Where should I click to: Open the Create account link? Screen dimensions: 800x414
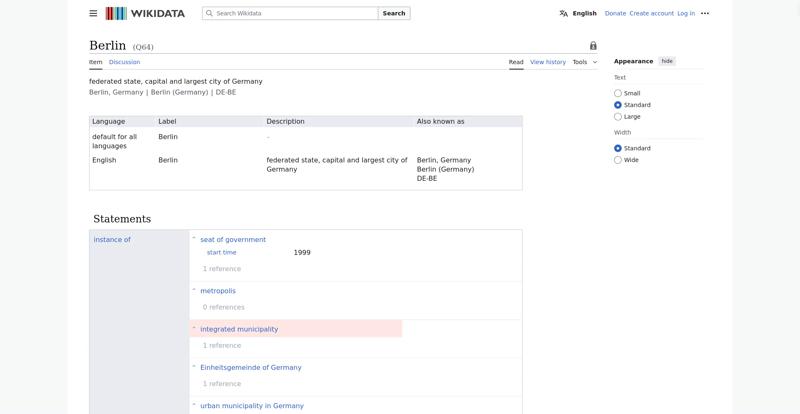click(x=652, y=13)
